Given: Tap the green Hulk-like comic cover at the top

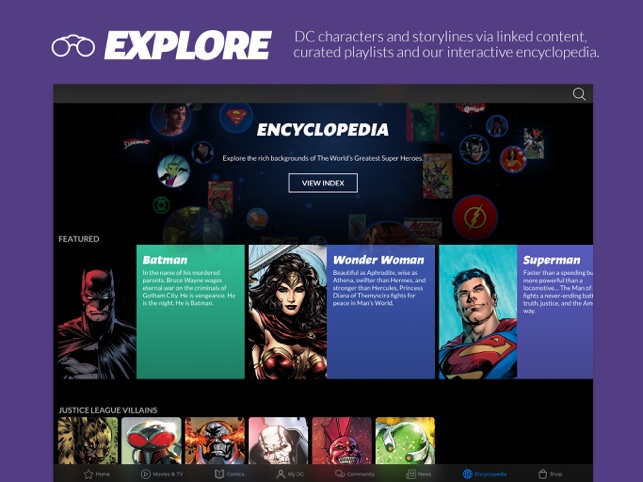Looking at the screenshot, I should pos(423,122).
